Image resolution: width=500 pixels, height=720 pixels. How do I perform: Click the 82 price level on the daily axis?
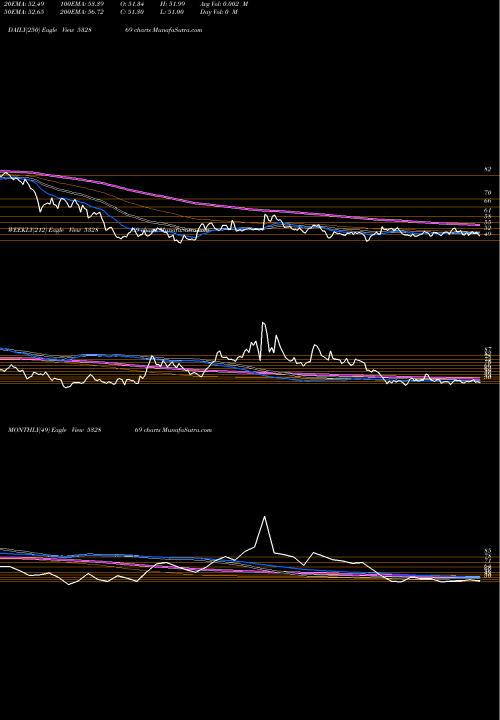[488, 169]
